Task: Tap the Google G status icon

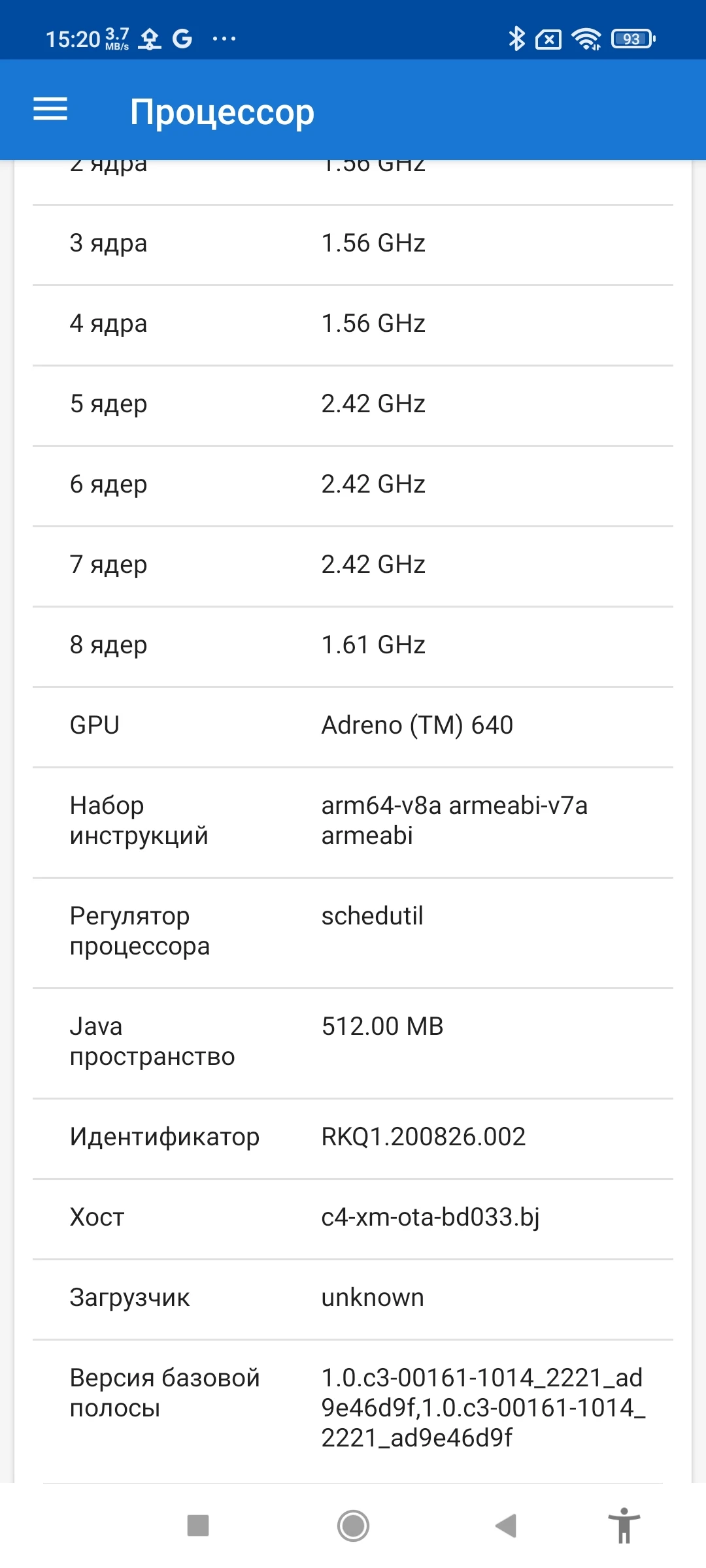Action: [182, 39]
